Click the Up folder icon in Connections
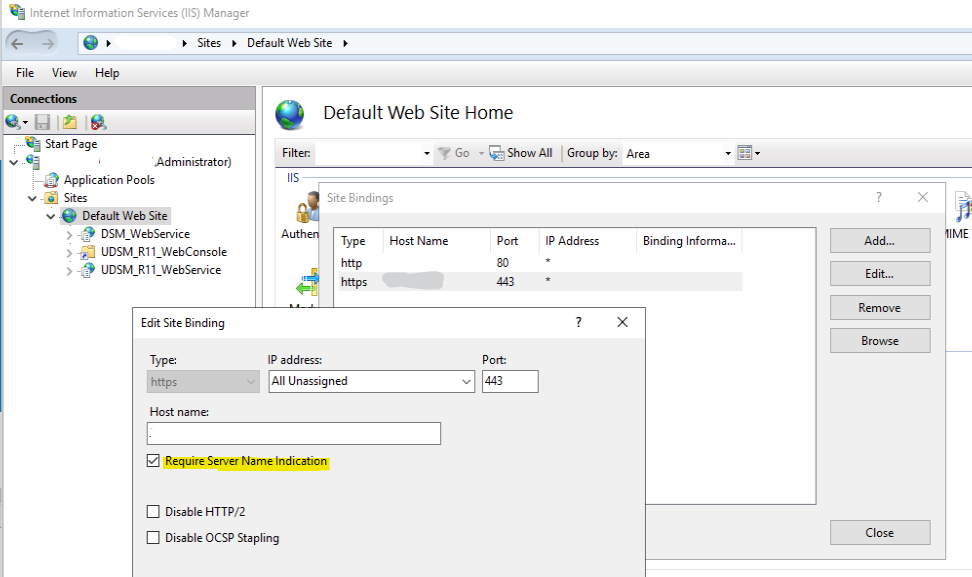 (x=69, y=122)
